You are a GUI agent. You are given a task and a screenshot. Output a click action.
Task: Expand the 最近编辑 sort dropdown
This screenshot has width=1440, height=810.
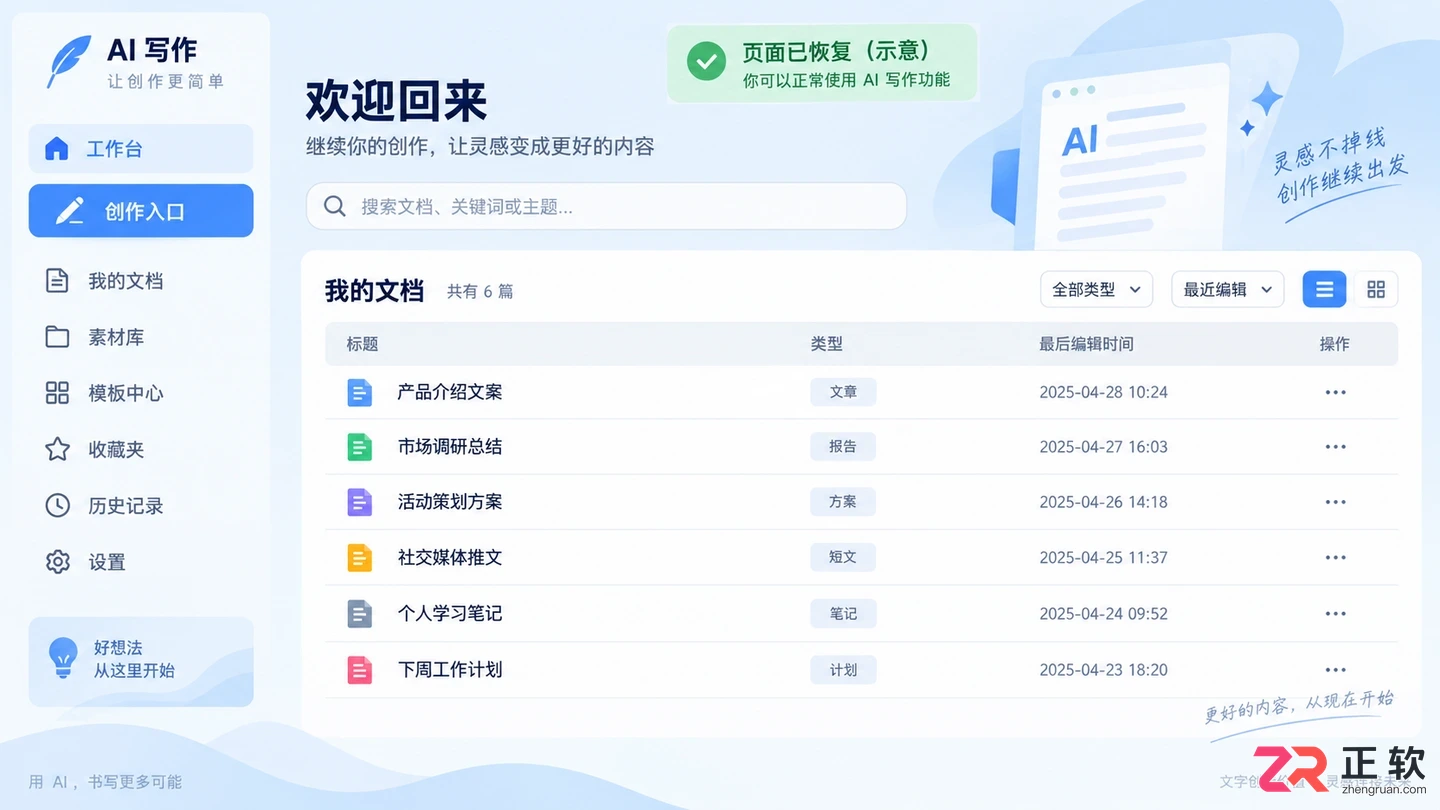[x=1227, y=290]
